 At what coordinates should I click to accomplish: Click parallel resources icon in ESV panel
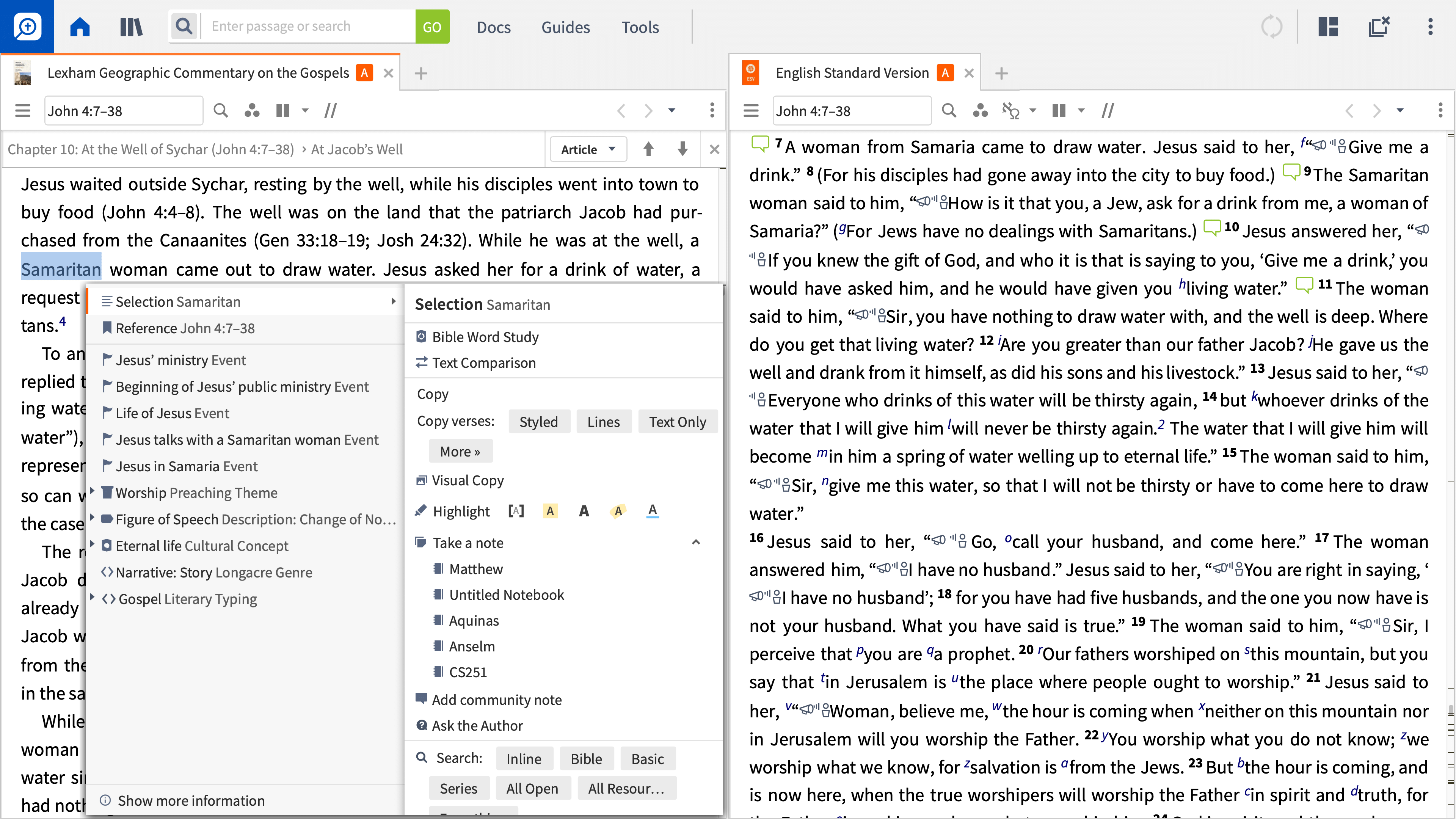(x=1107, y=111)
